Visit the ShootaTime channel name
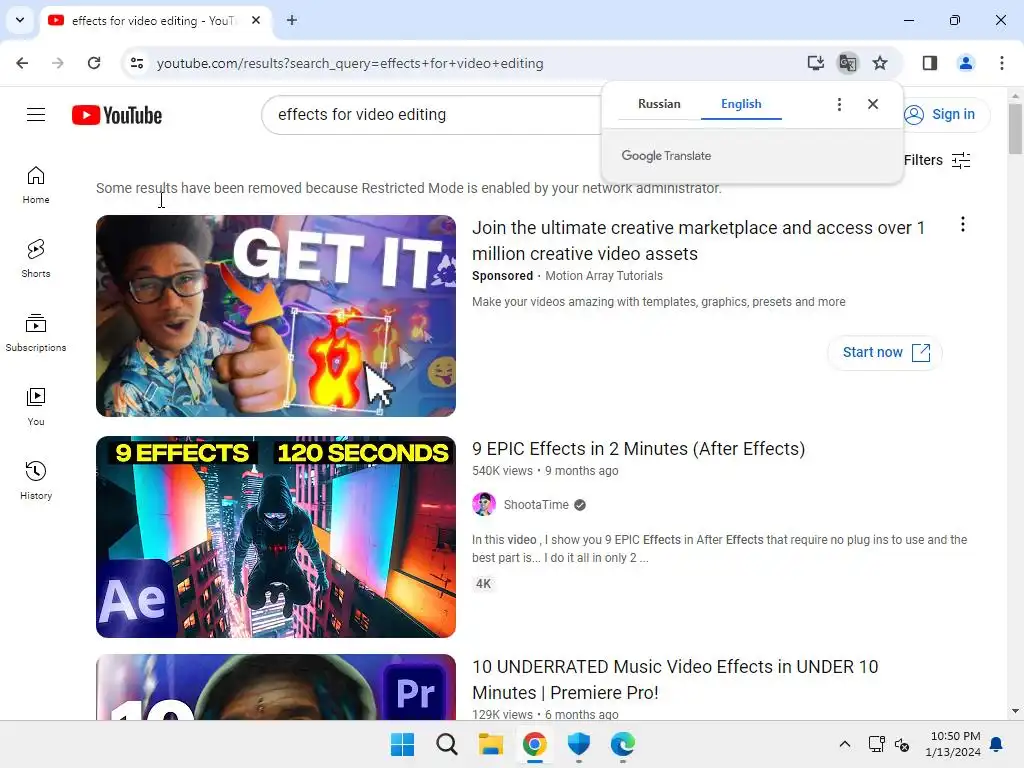The image size is (1024, 768). (x=536, y=505)
